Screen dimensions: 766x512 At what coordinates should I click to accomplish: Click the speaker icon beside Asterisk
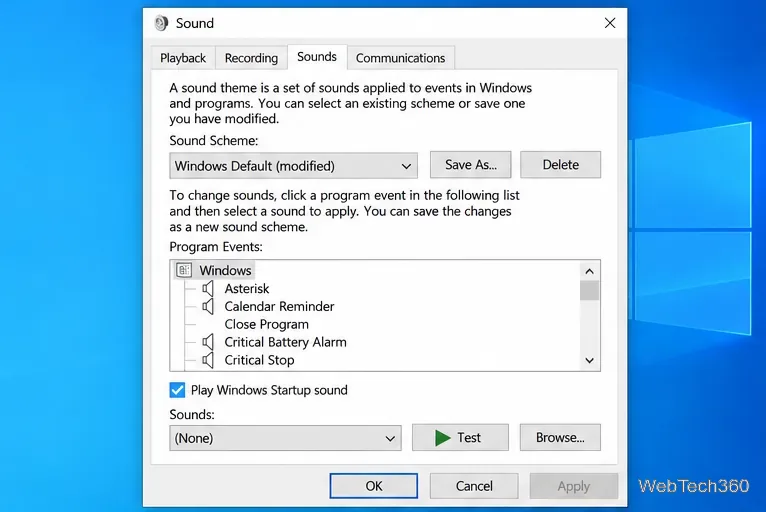[208, 289]
